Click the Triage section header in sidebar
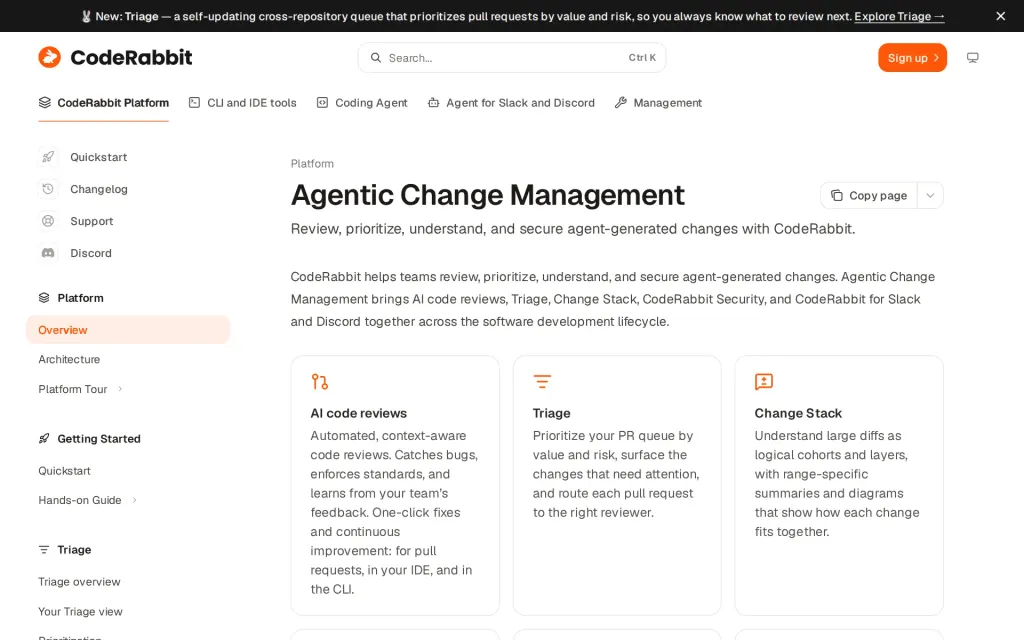 pos(74,550)
